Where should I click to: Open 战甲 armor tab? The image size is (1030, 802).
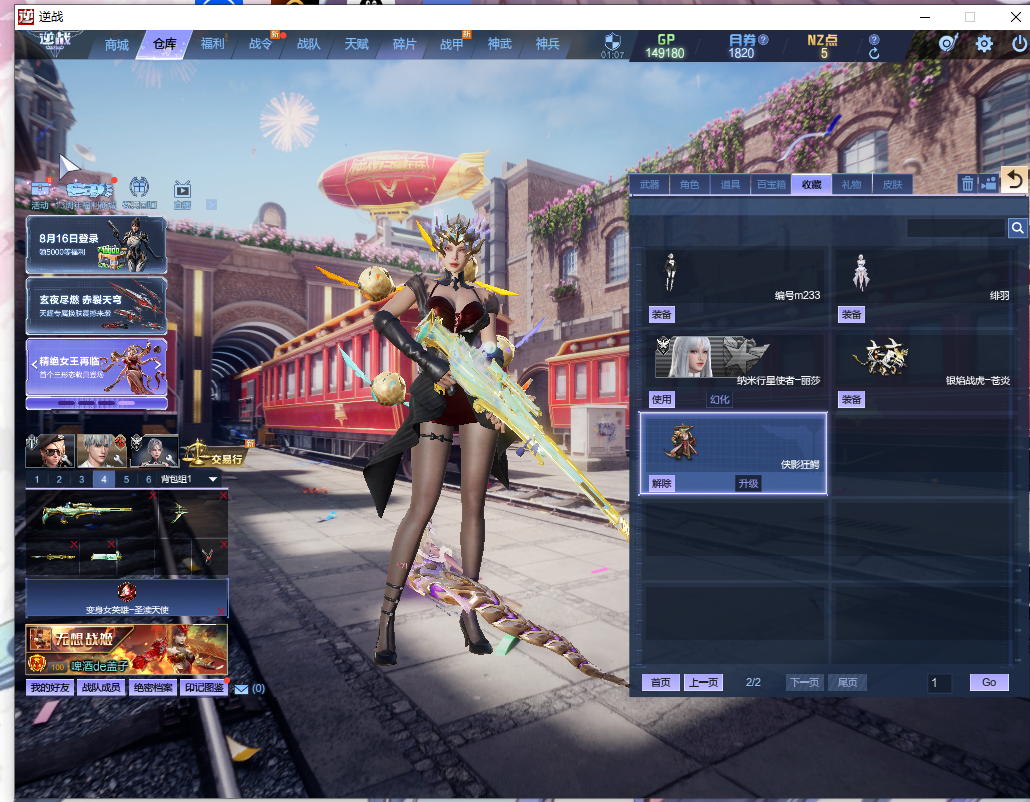pos(451,44)
